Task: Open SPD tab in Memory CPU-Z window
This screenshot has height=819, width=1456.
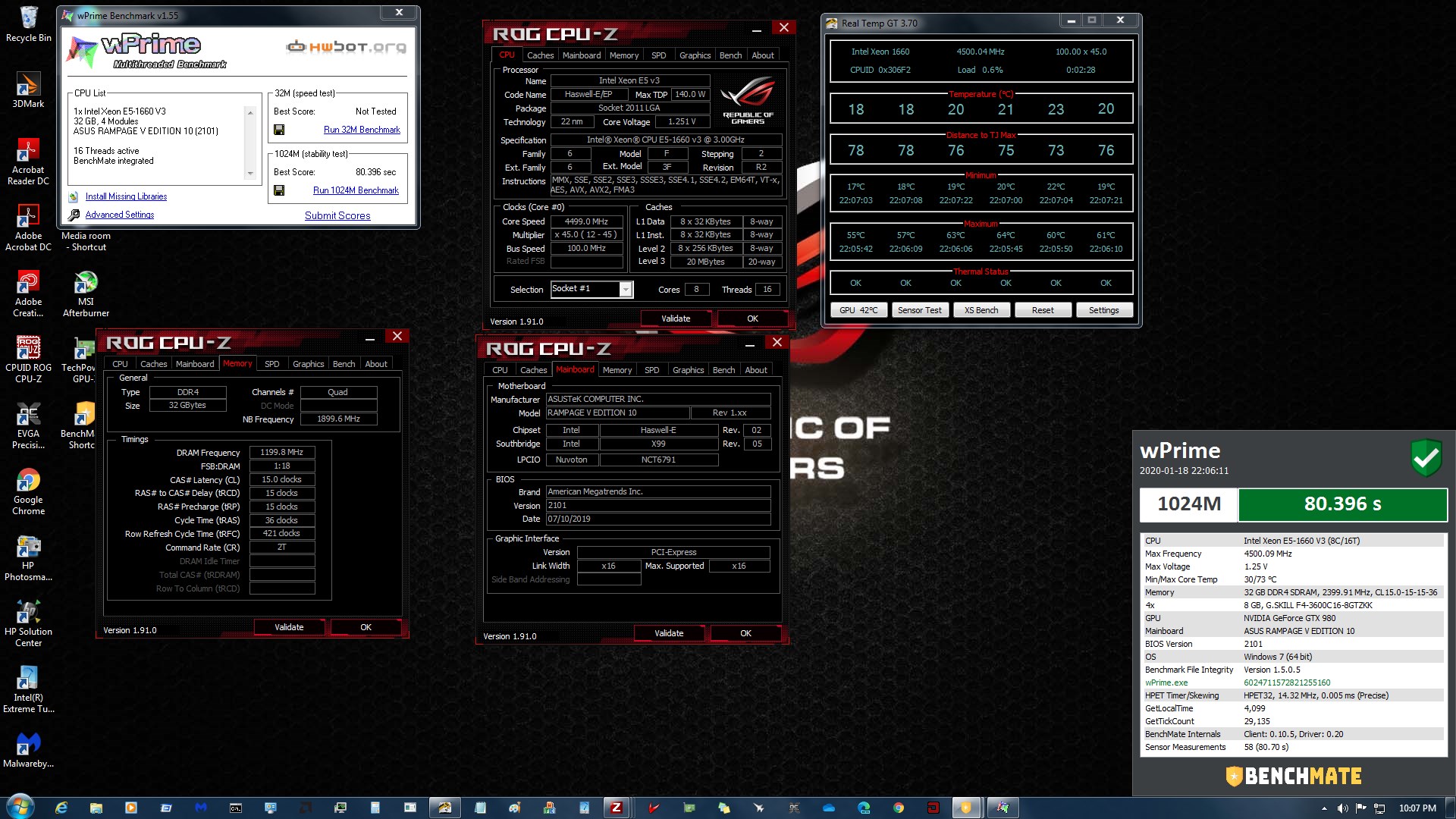Action: pyautogui.click(x=271, y=364)
